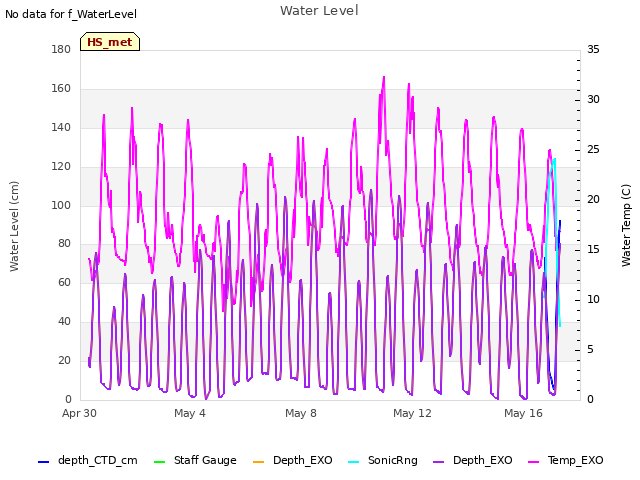Click the cyan SonicRng color marker
Viewport: 640px width, 480px height.
click(353, 462)
